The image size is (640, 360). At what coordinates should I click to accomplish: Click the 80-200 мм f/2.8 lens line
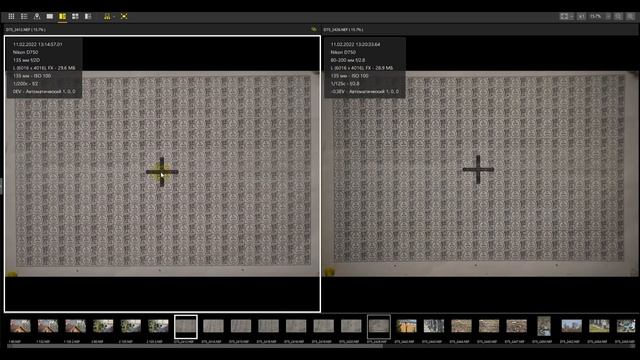348,60
